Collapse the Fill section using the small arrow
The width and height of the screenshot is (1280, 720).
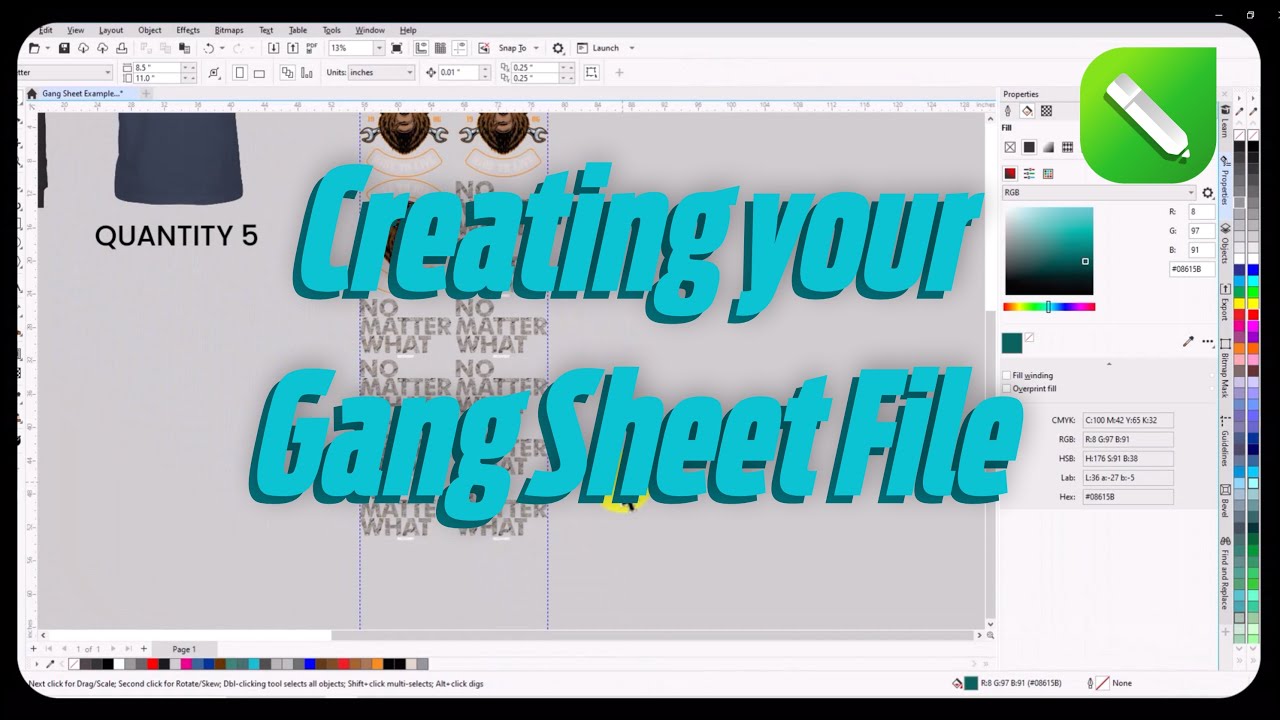[1108, 364]
